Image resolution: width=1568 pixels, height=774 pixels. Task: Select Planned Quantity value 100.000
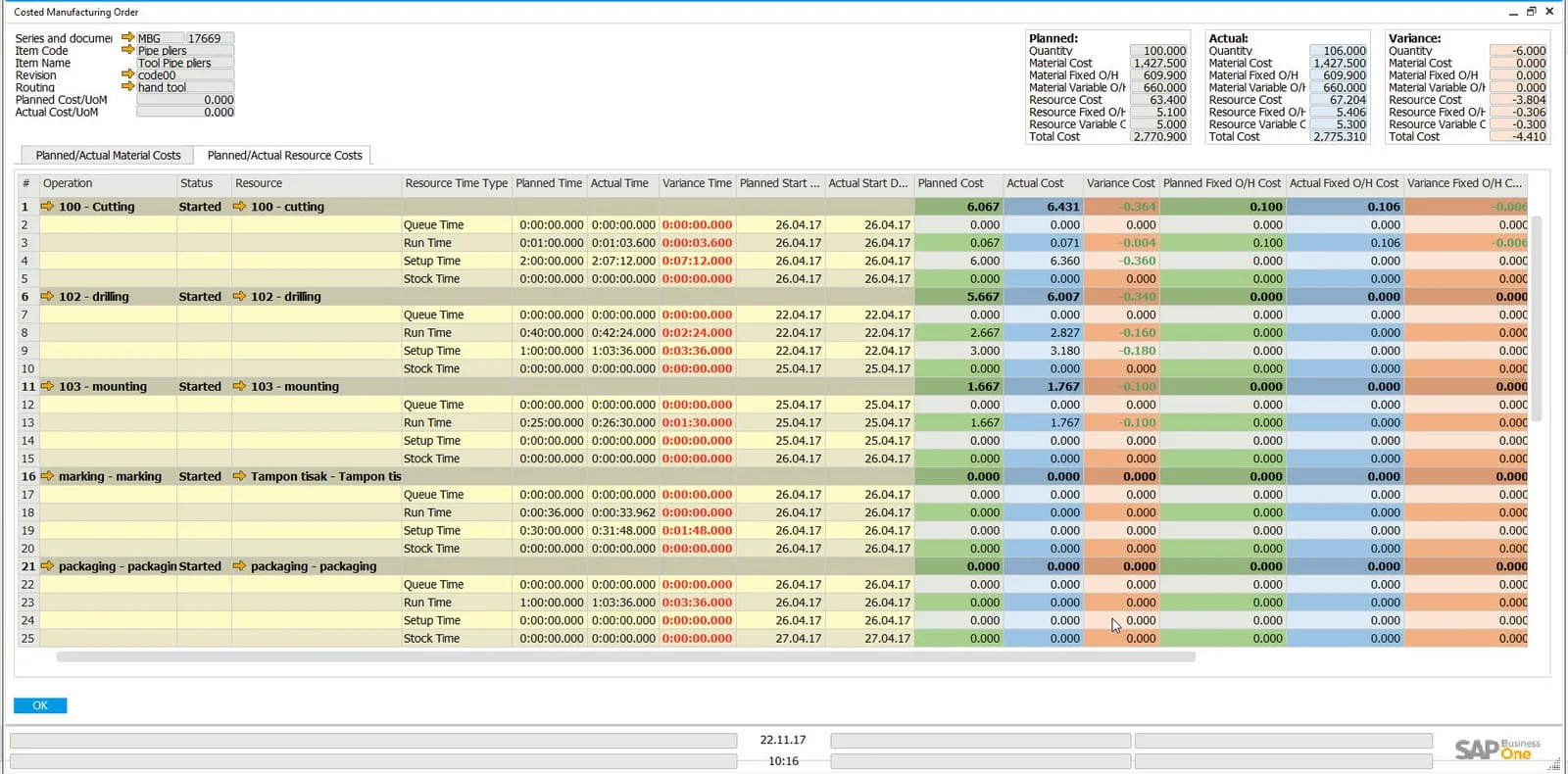pos(1158,51)
